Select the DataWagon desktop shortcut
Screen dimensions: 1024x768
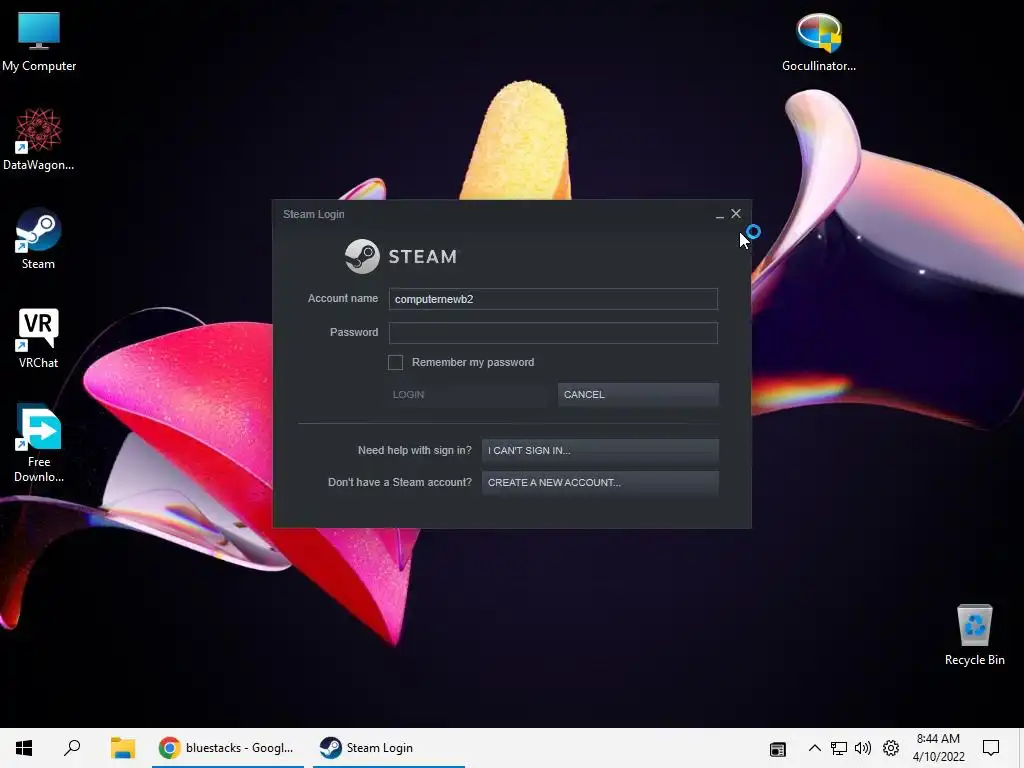[x=39, y=140]
